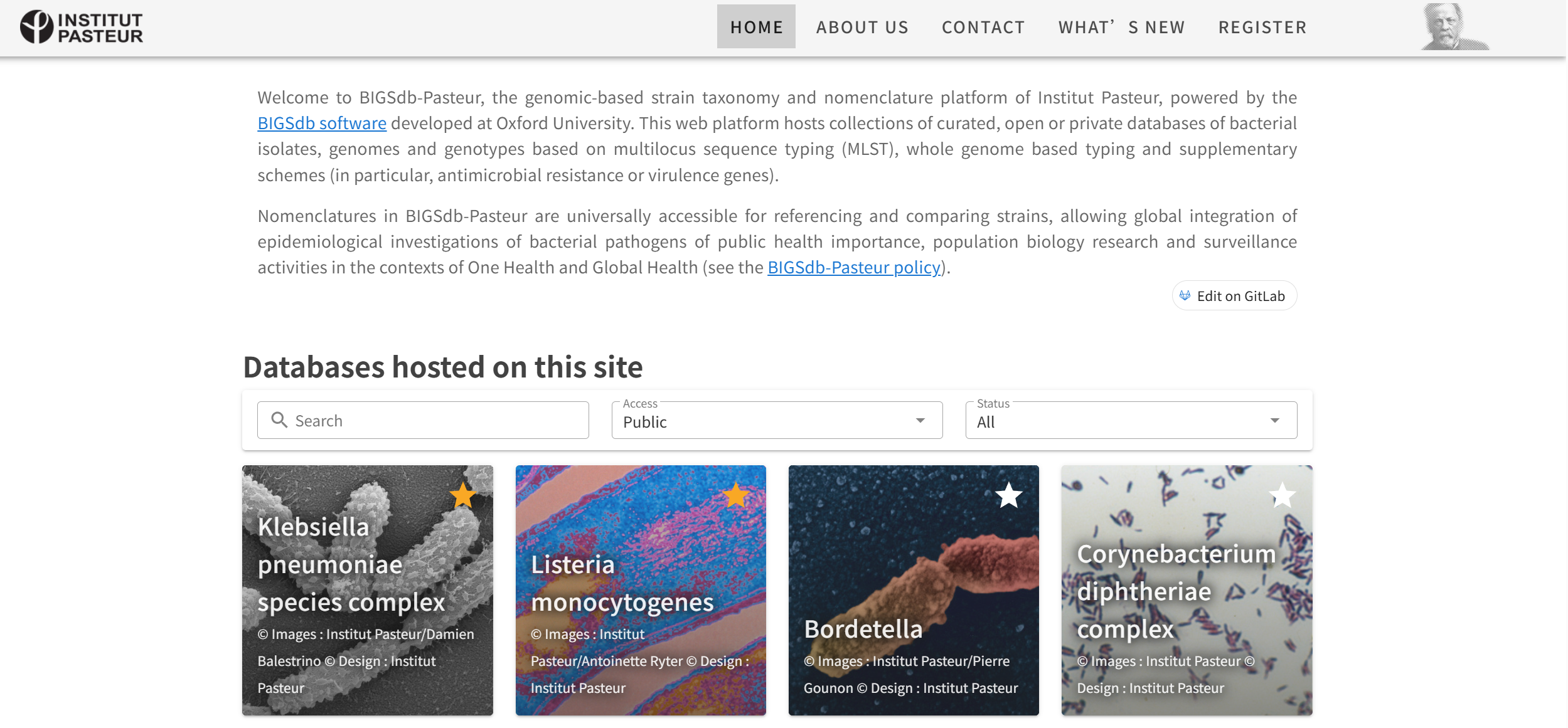Toggle the Listeria monocytogenes favorite star
Image resolution: width=1568 pixels, height=728 pixels.
736,495
